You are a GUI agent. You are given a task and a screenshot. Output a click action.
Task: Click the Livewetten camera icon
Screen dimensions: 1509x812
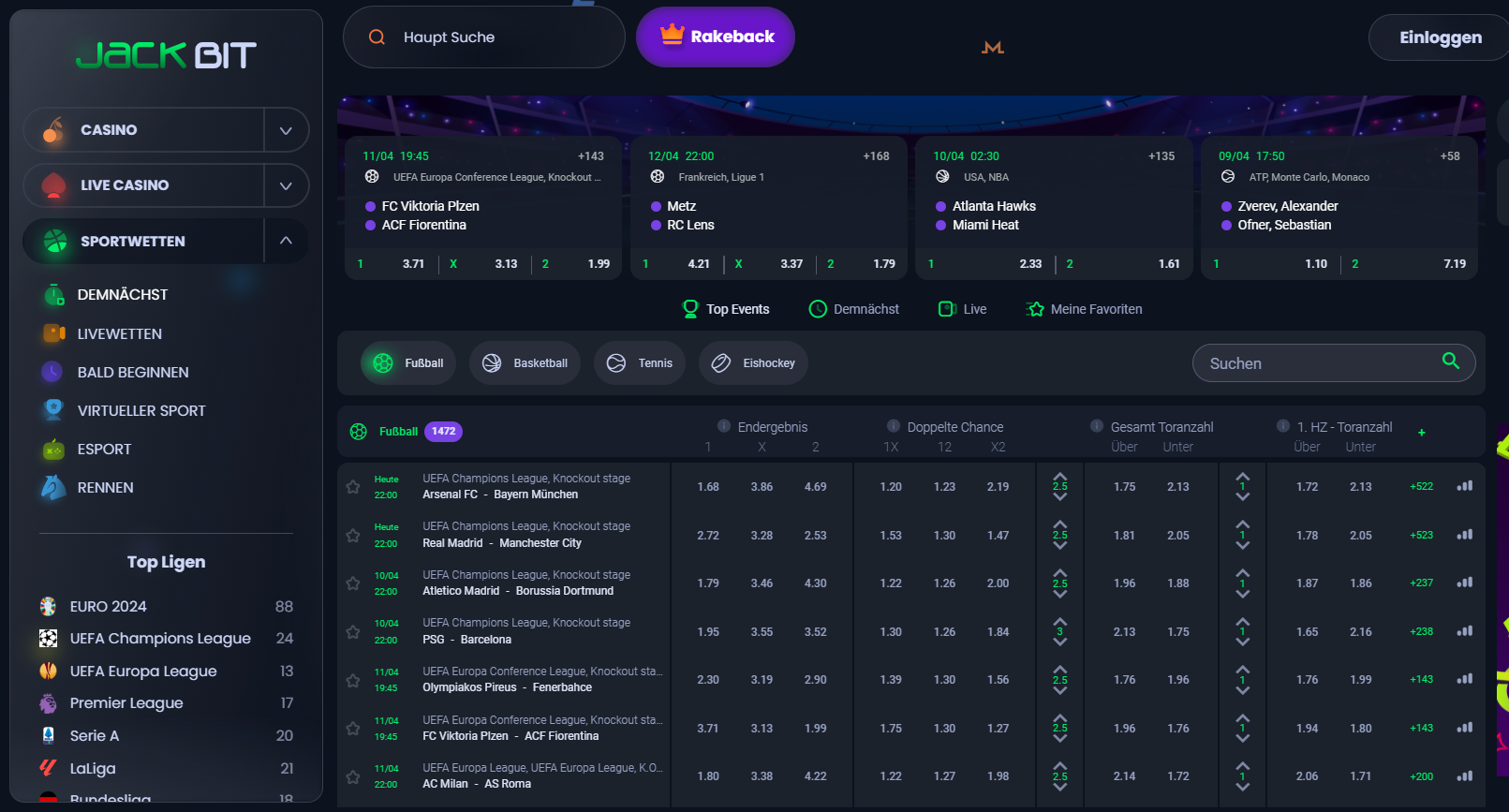tap(53, 333)
